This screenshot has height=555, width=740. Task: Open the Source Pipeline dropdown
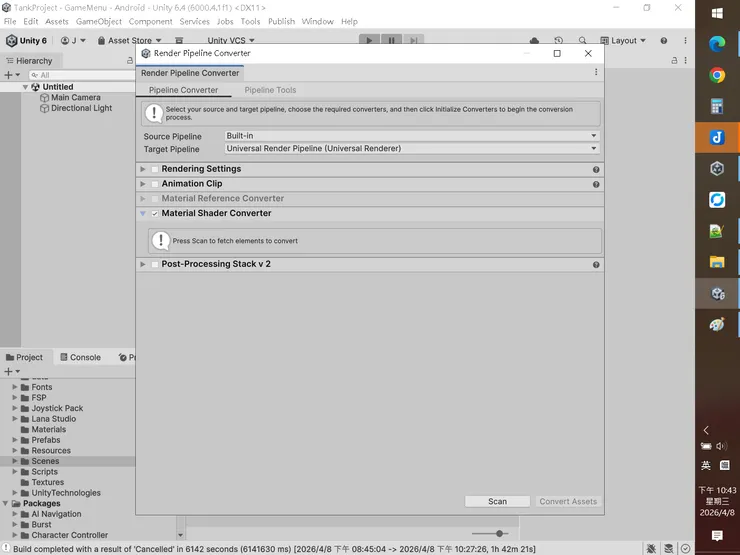coord(412,136)
